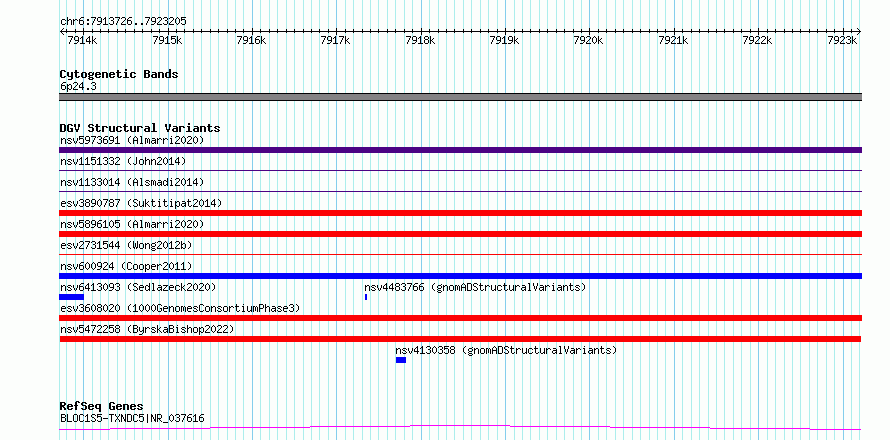
Task: Open nsv1133014 (Alsmadi2014) variant label
Action: [132, 182]
